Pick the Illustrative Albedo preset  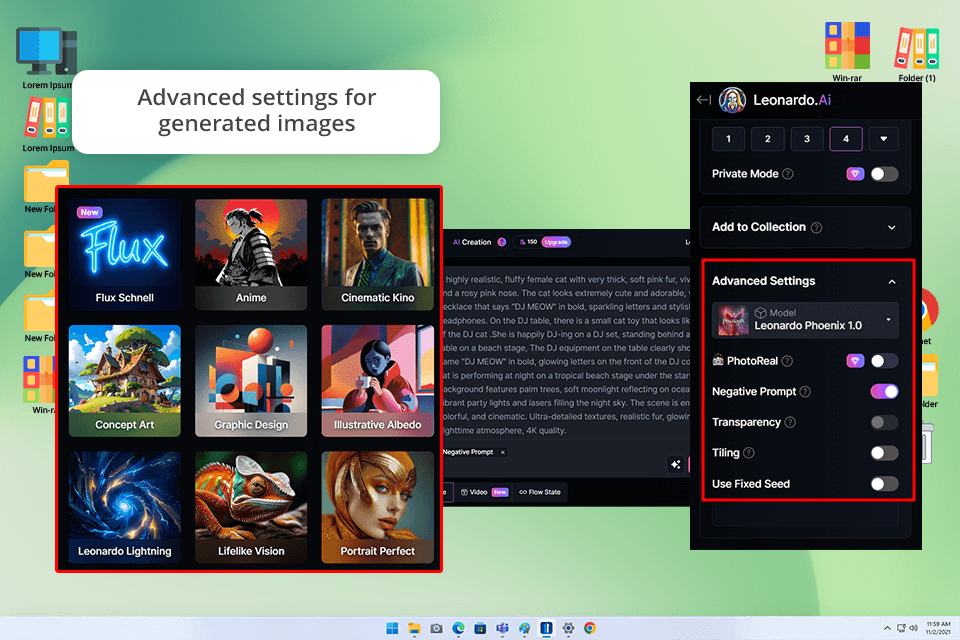[x=377, y=380]
